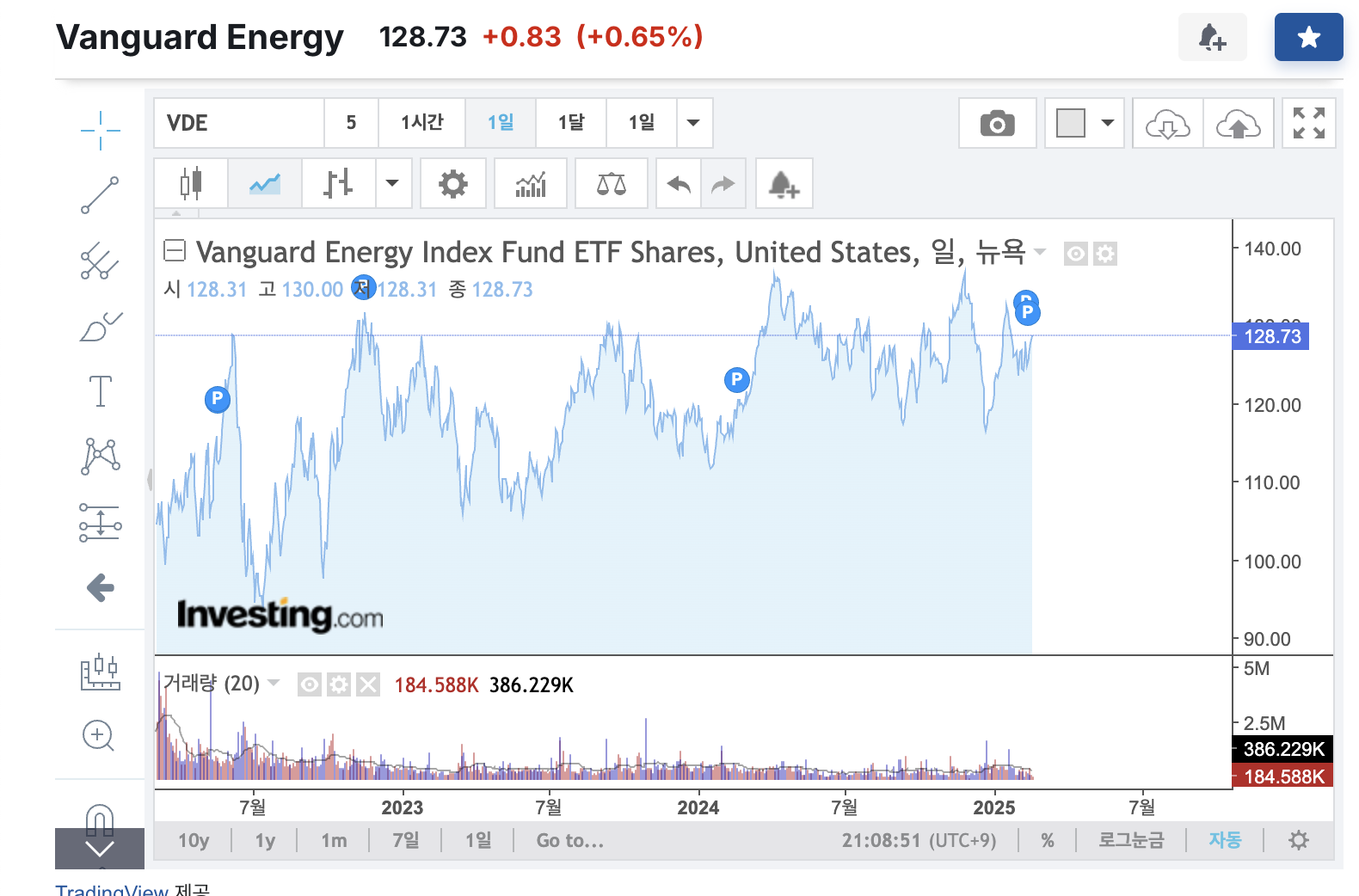
Task: Open the Go to... date dialog
Action: click(570, 840)
